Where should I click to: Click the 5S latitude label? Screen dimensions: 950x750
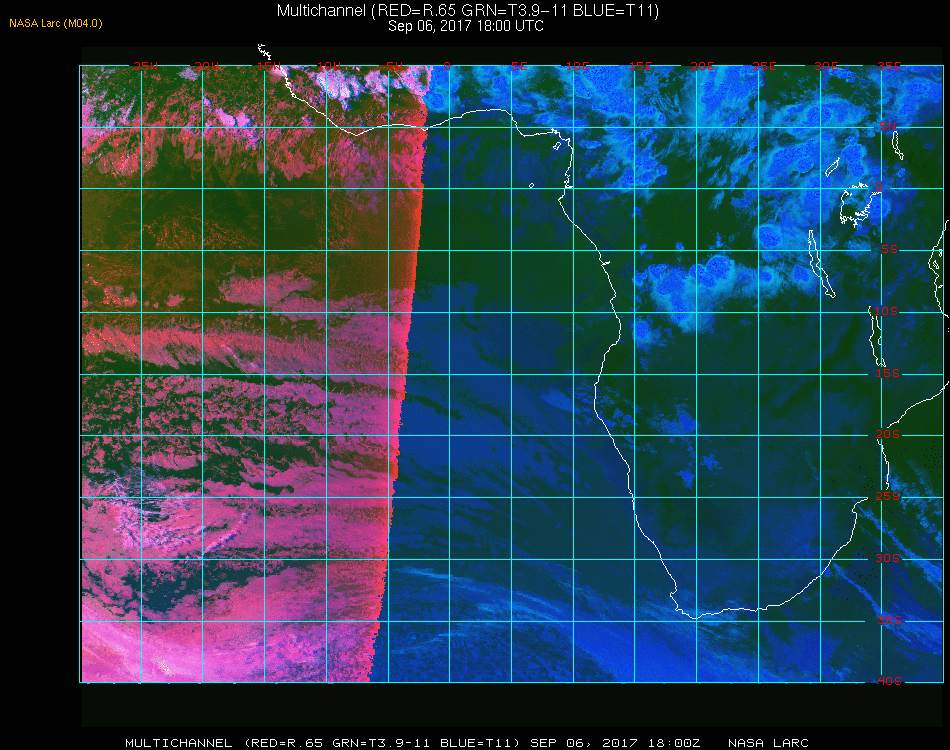pos(889,249)
